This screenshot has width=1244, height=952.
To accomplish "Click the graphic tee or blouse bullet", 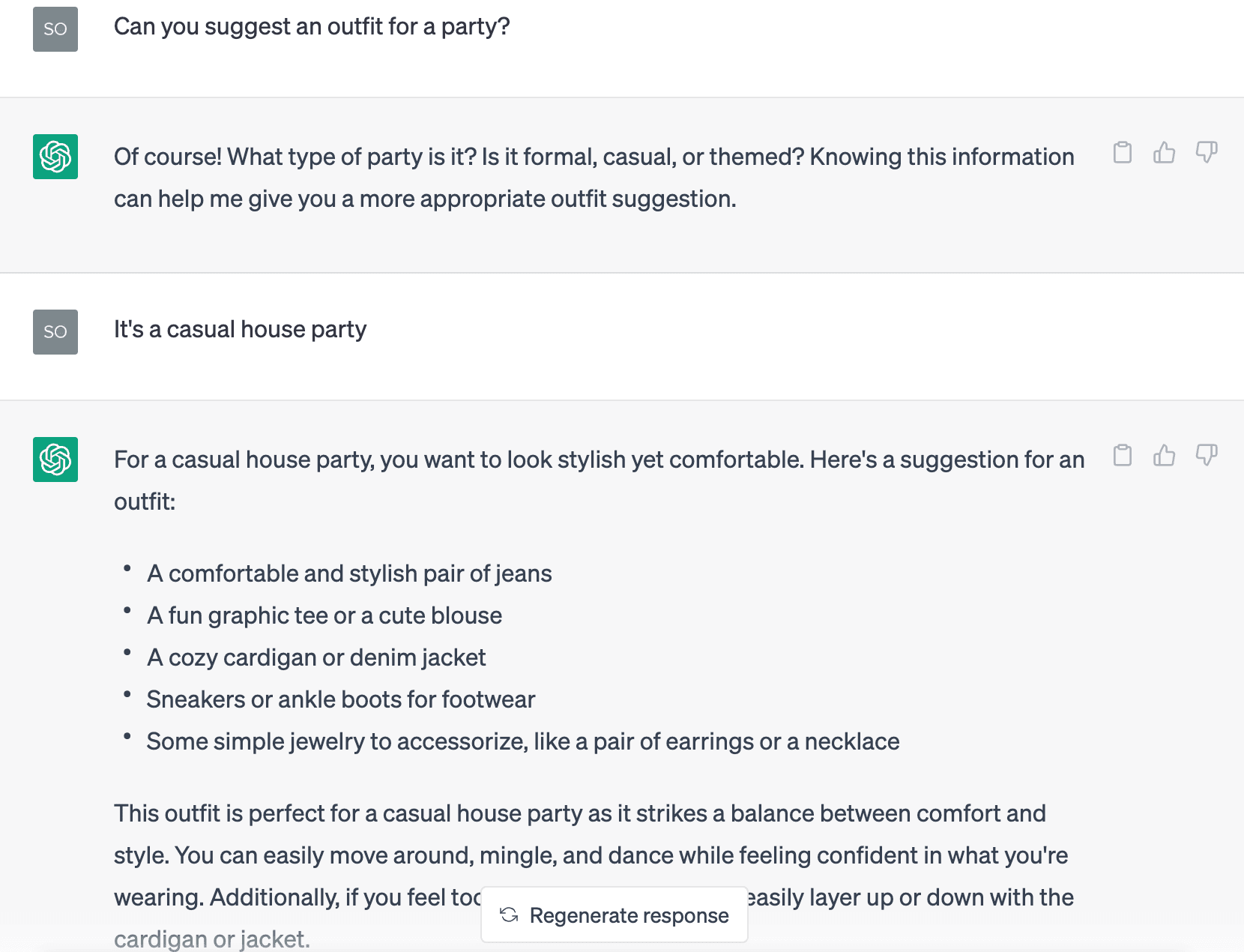I will pos(324,615).
